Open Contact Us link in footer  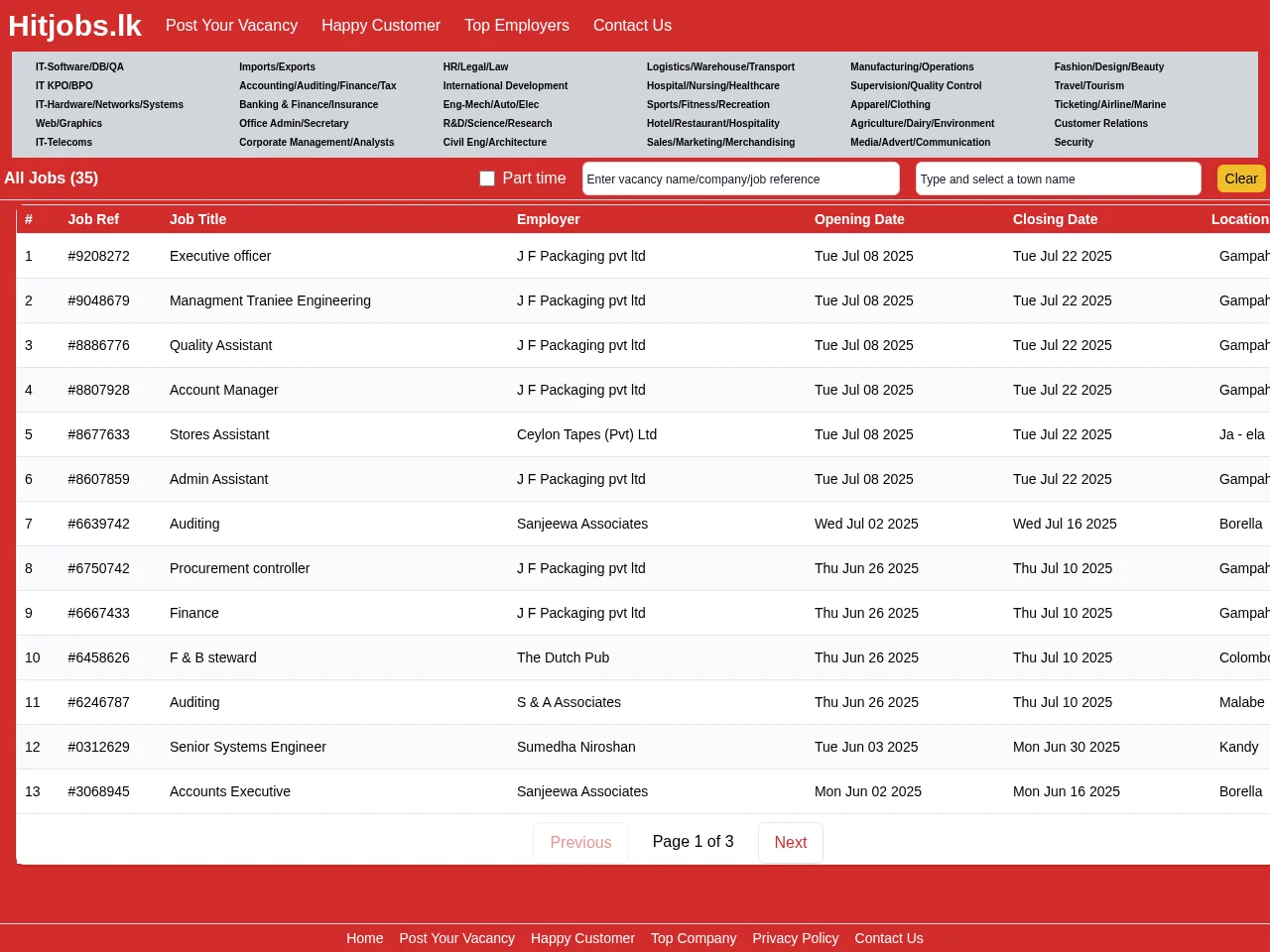(x=889, y=938)
